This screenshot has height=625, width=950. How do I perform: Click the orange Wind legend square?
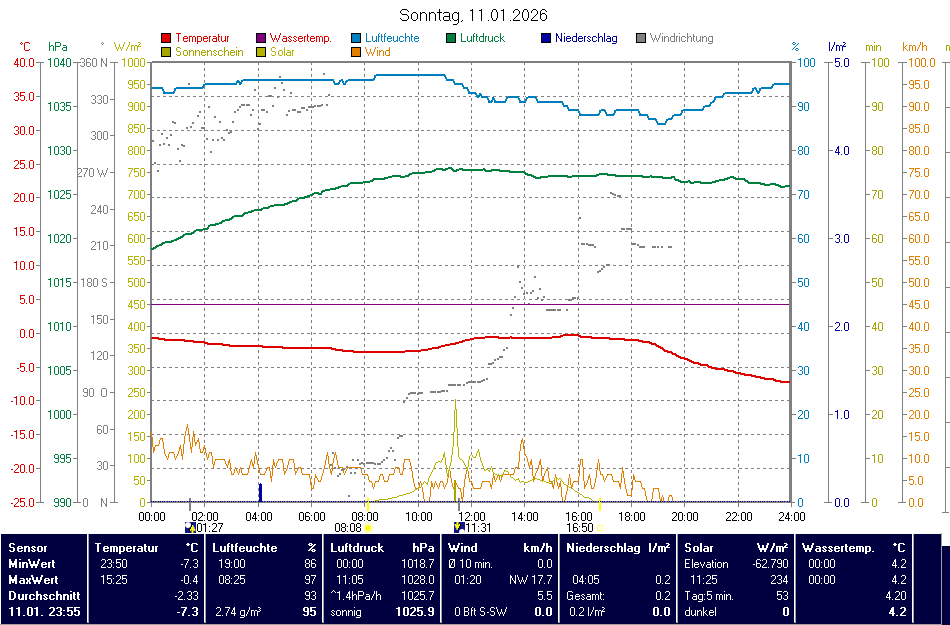point(357,52)
